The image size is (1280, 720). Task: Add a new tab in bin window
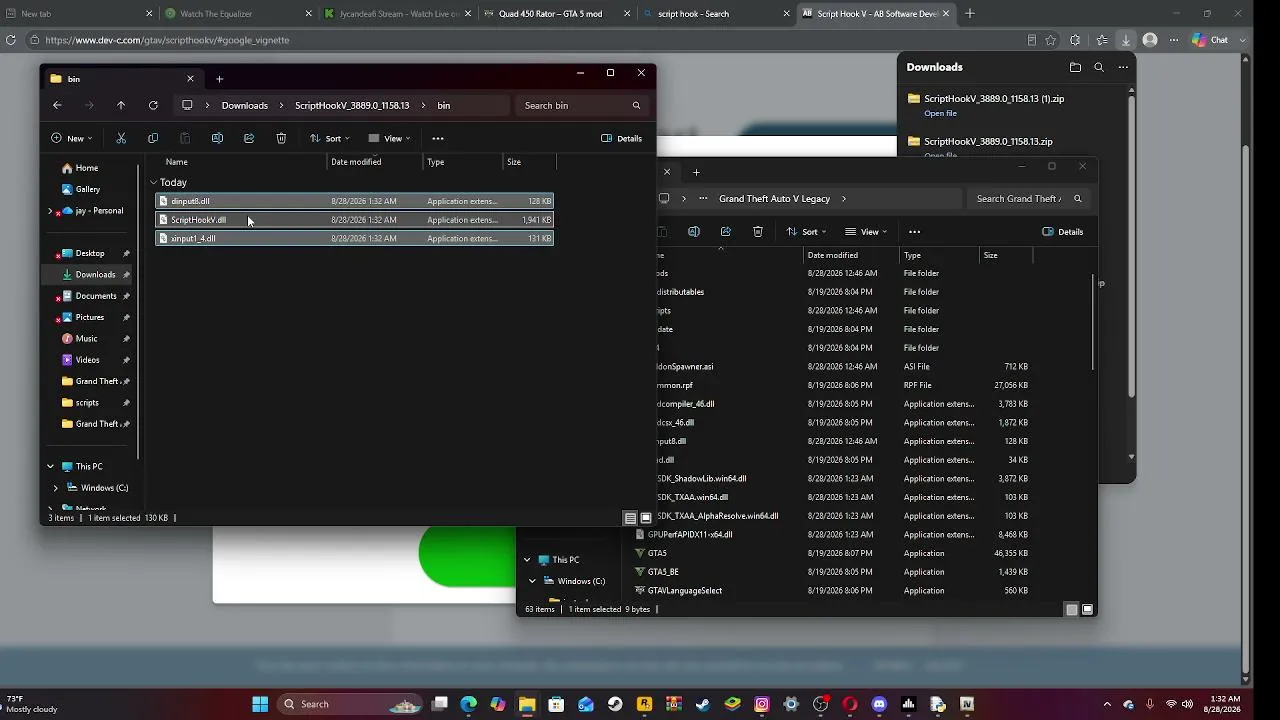point(219,79)
